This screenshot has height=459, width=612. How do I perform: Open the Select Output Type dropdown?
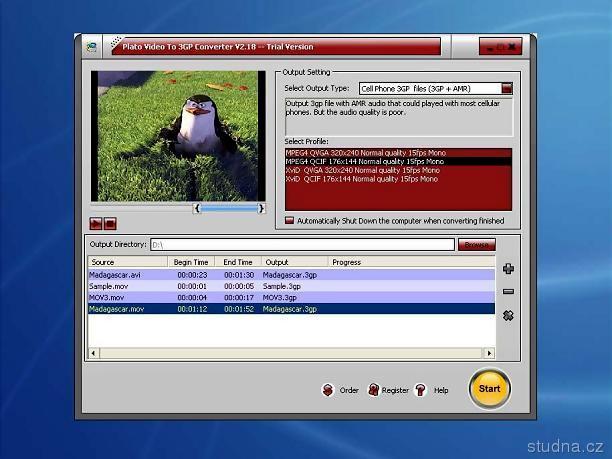[506, 88]
